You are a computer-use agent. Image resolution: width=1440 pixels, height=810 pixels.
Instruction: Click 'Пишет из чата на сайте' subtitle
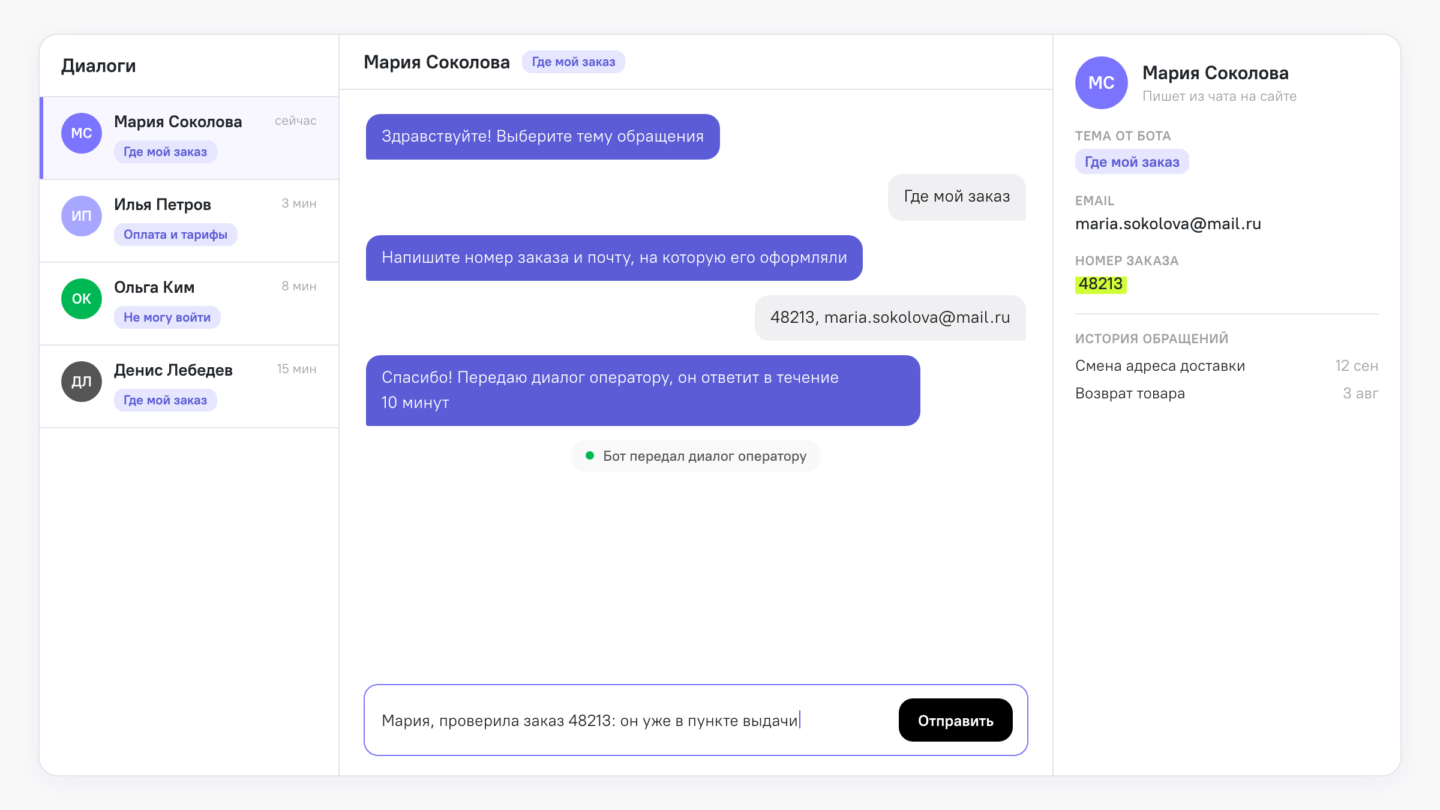click(1220, 97)
